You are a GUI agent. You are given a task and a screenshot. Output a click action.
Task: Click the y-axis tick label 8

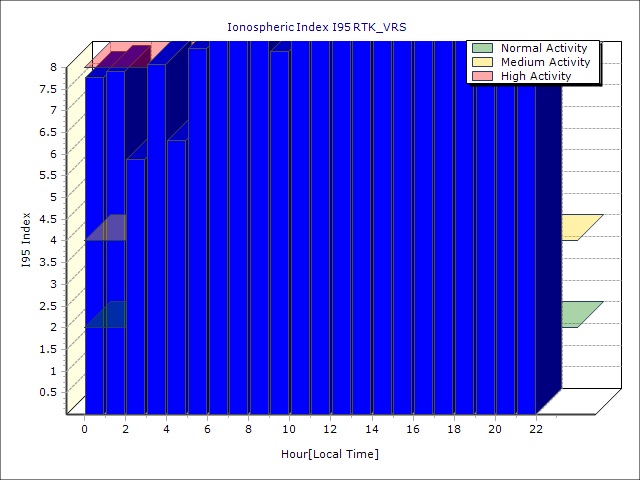point(54,67)
